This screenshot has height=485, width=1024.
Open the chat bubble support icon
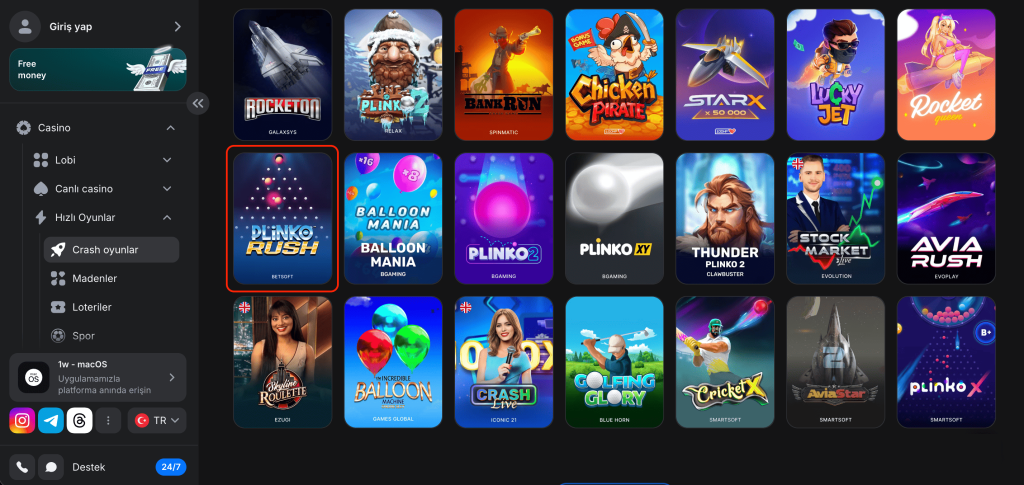pos(51,467)
